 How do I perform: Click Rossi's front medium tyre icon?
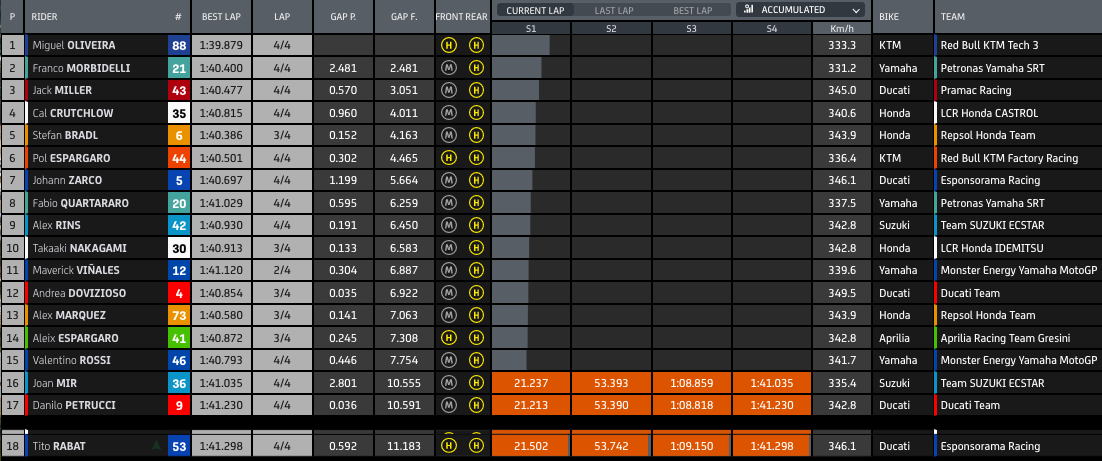tap(448, 361)
